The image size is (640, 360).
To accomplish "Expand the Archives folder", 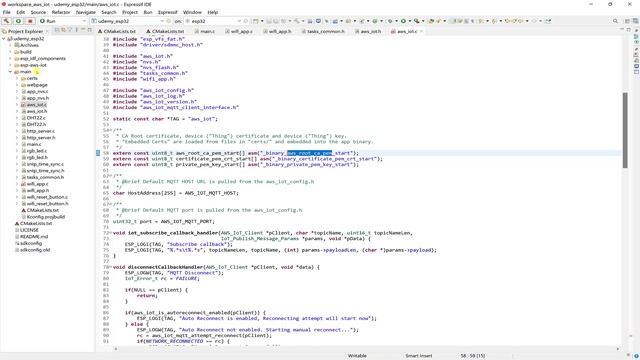I will 10,45.
